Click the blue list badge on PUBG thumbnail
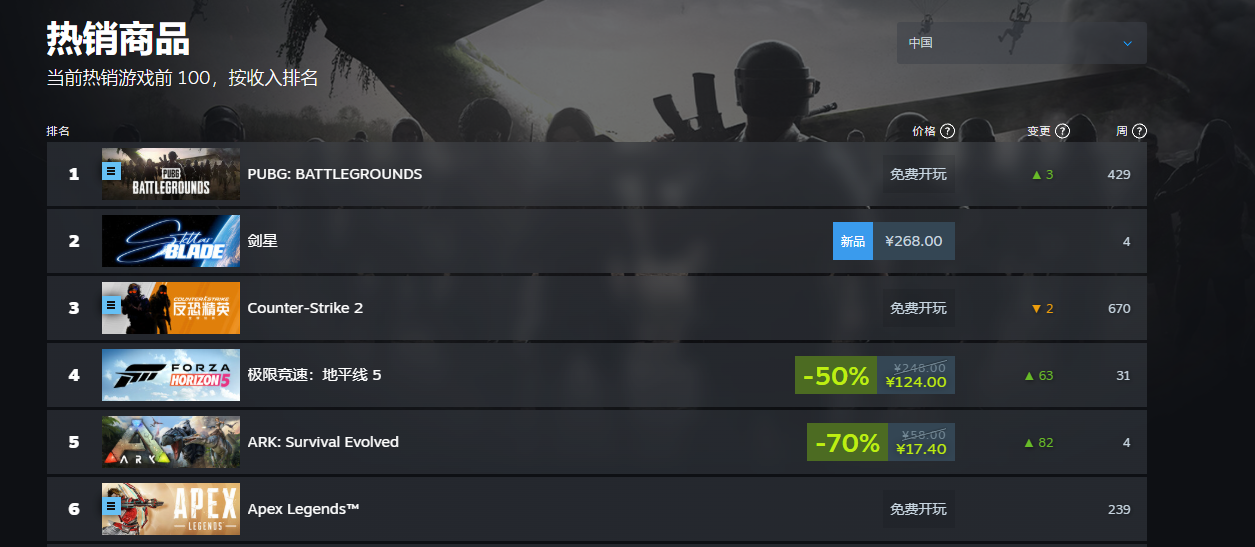The image size is (1255, 547). (112, 170)
